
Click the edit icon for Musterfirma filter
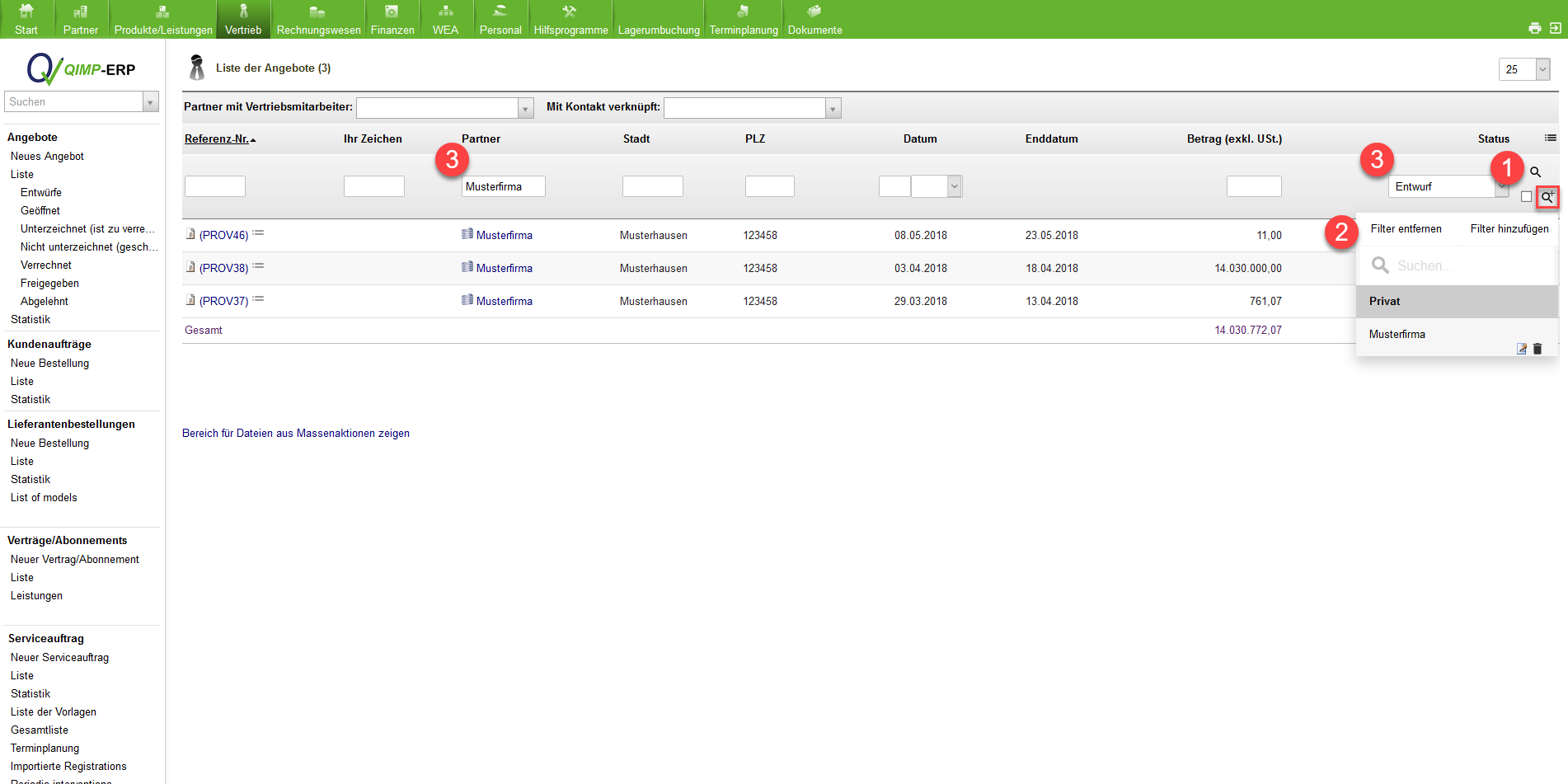(x=1522, y=349)
